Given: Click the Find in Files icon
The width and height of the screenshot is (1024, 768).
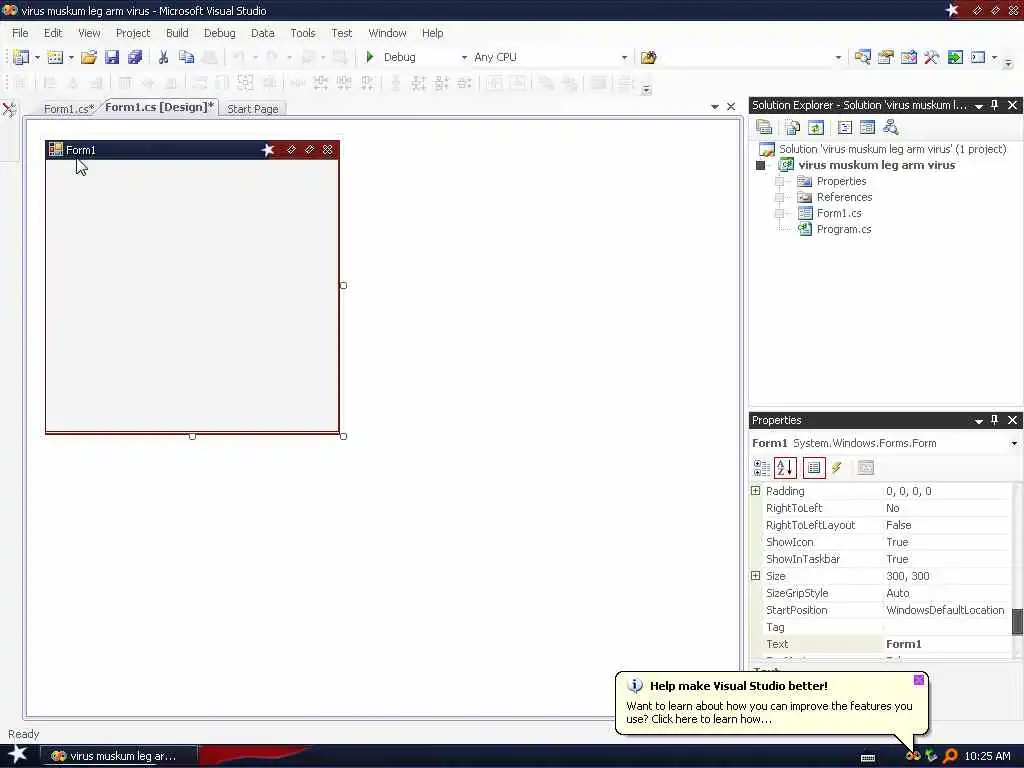Looking at the screenshot, I should click(648, 57).
